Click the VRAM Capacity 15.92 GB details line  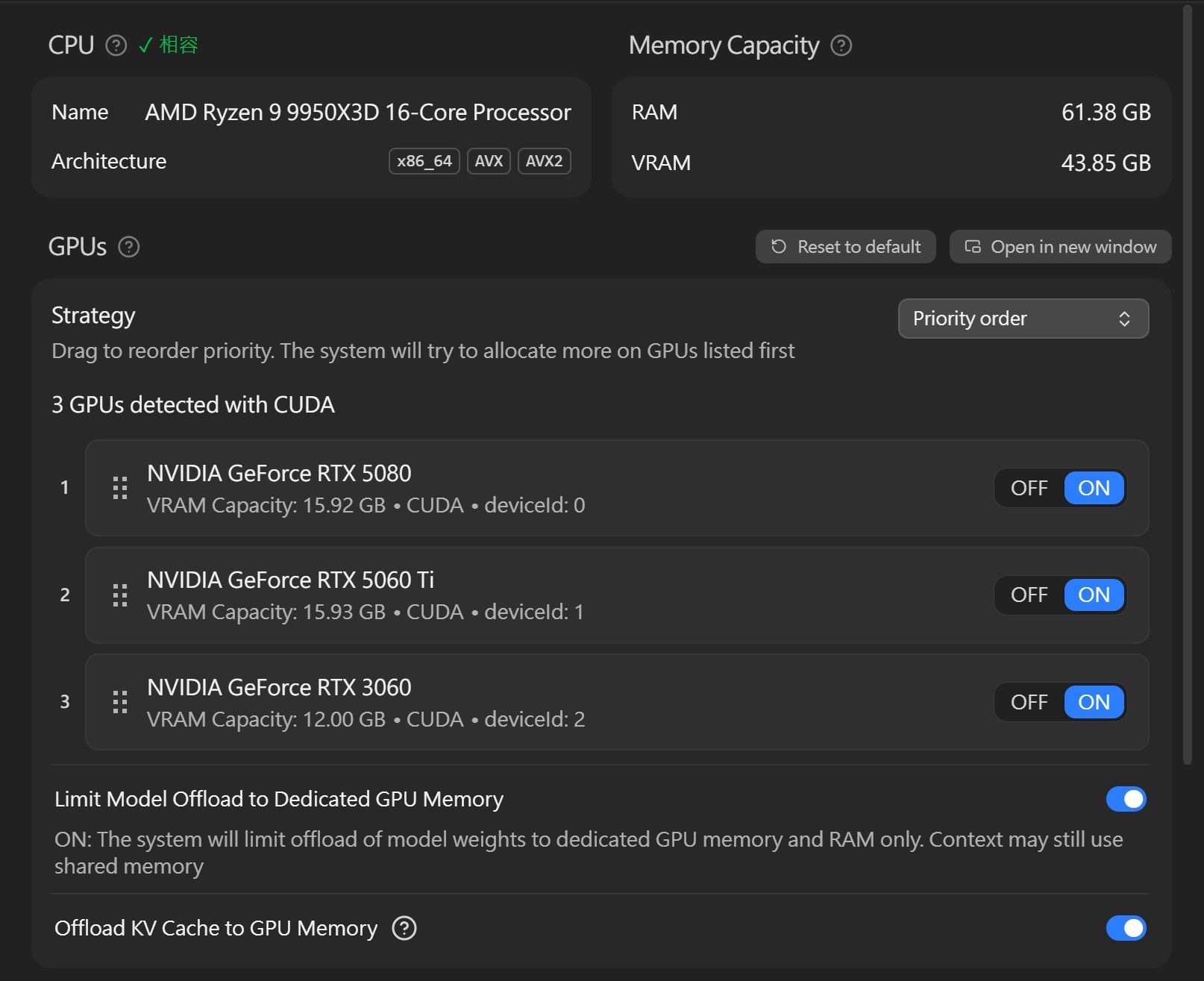click(366, 506)
